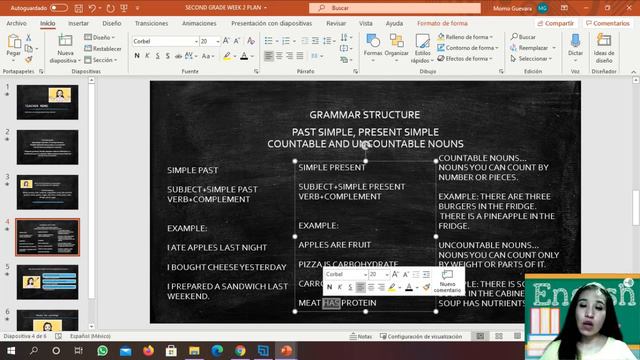Apply font color swatch in mini toolbar

(x=409, y=287)
